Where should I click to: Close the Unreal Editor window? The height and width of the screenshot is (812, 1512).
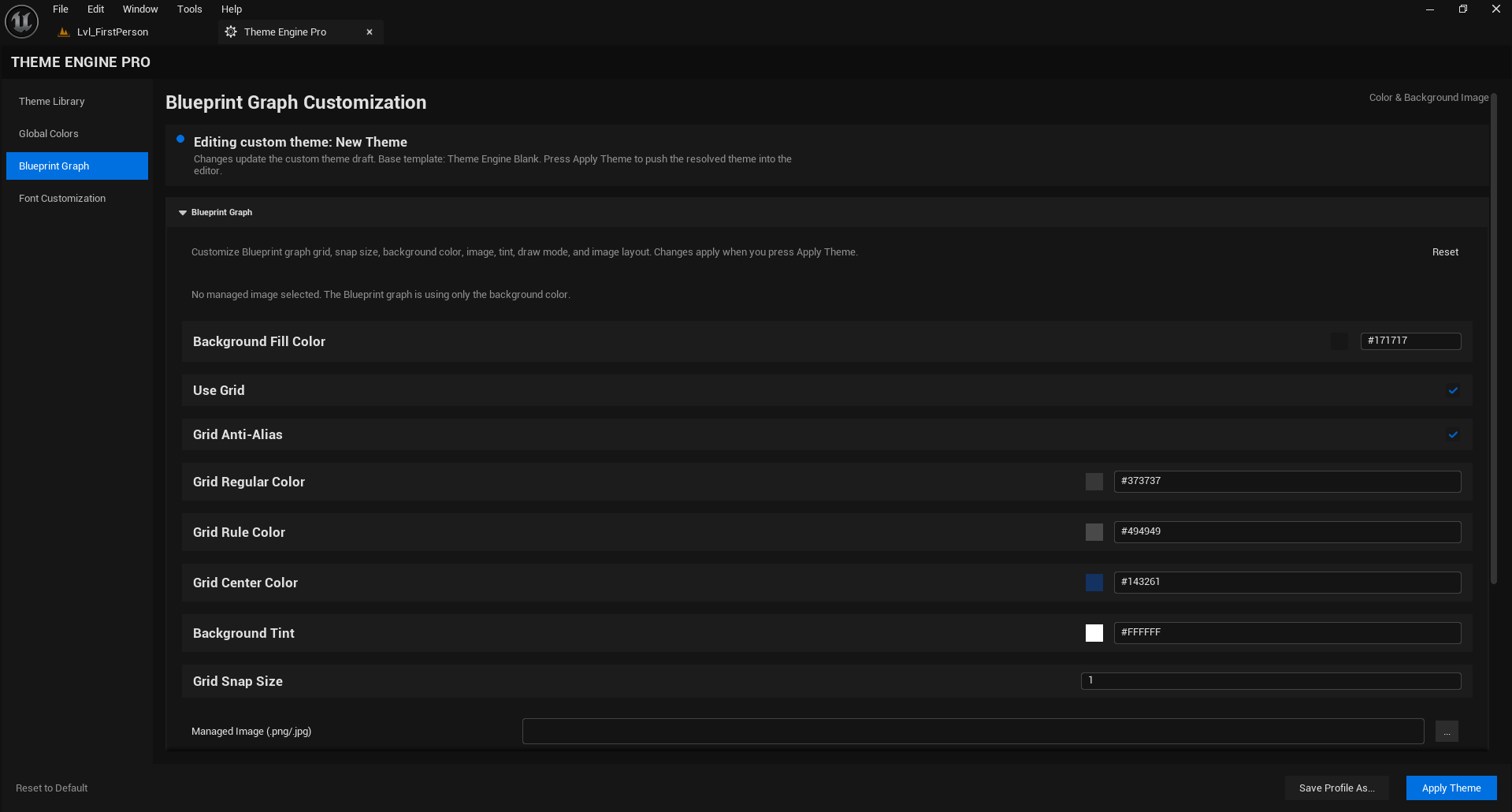(1496, 9)
